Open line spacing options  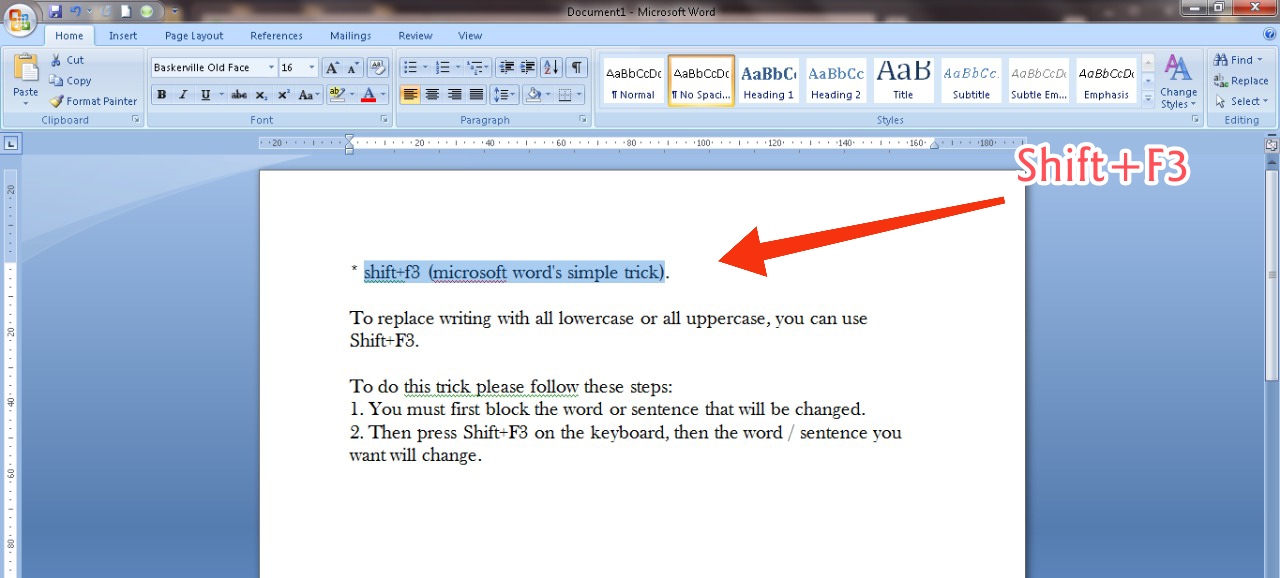click(x=505, y=95)
